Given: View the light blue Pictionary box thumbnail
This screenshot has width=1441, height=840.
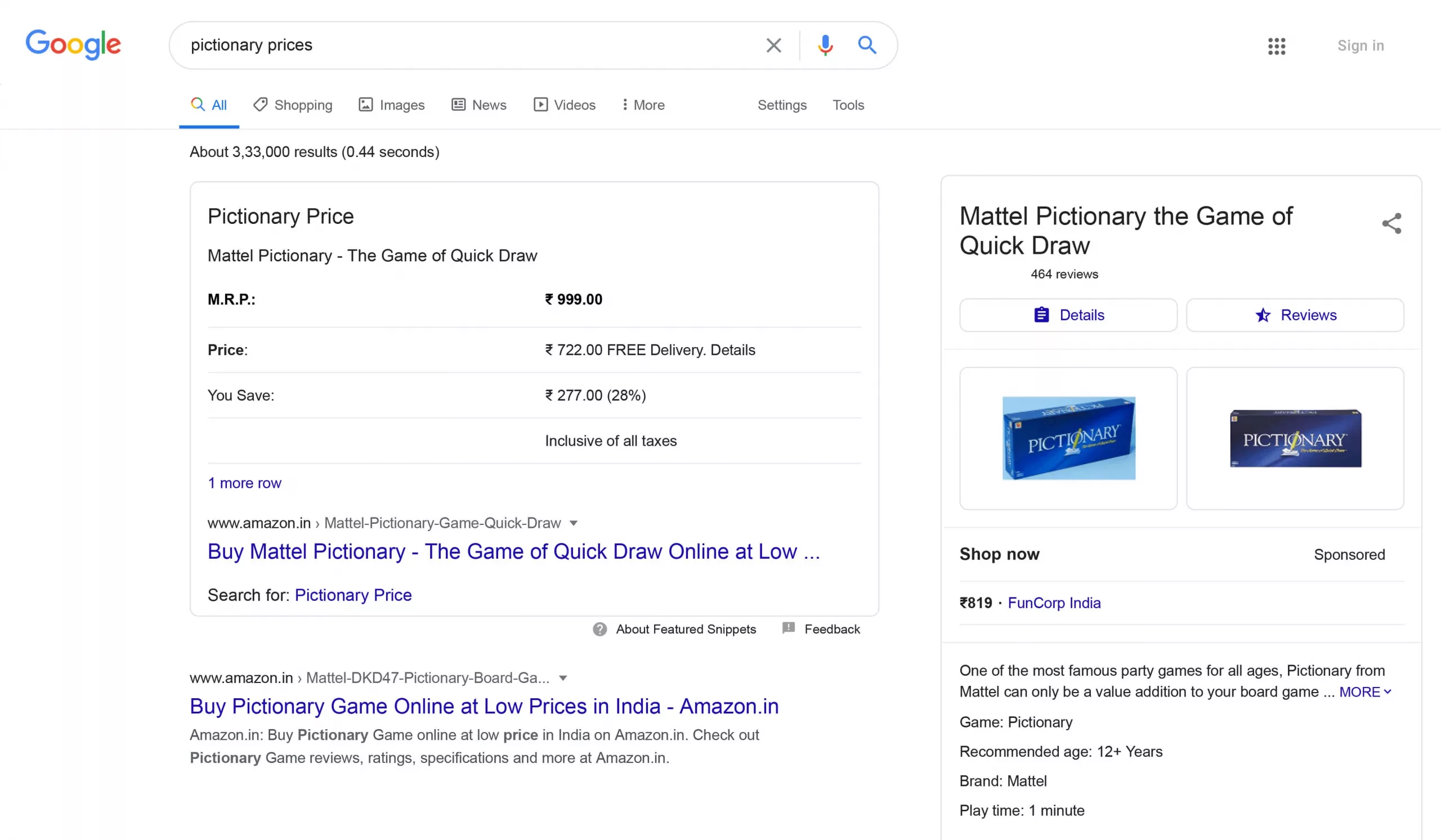Looking at the screenshot, I should pos(1068,438).
